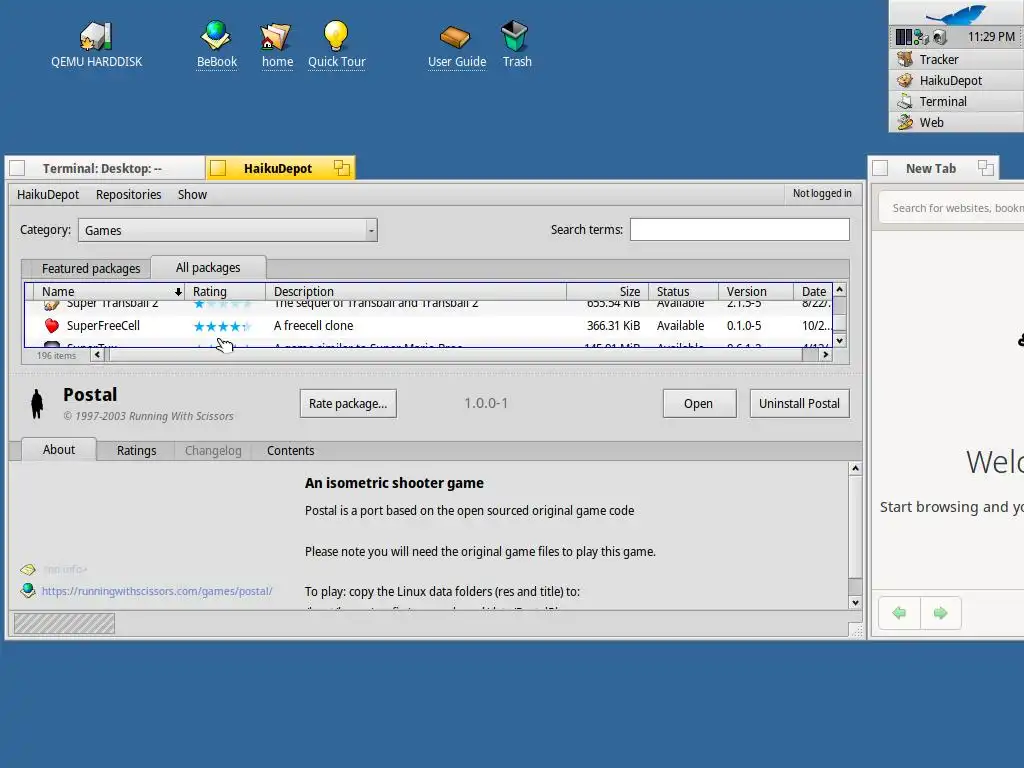Close HaikuDepot via its yellow tab box
Viewport: 1024px width, 768px height.
tap(218, 168)
